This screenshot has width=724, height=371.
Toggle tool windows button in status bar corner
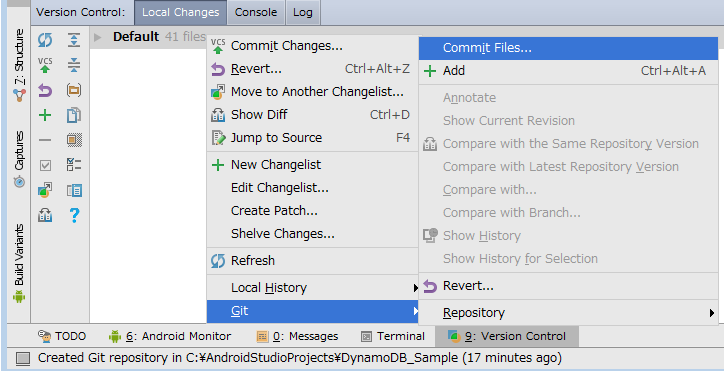(23, 358)
